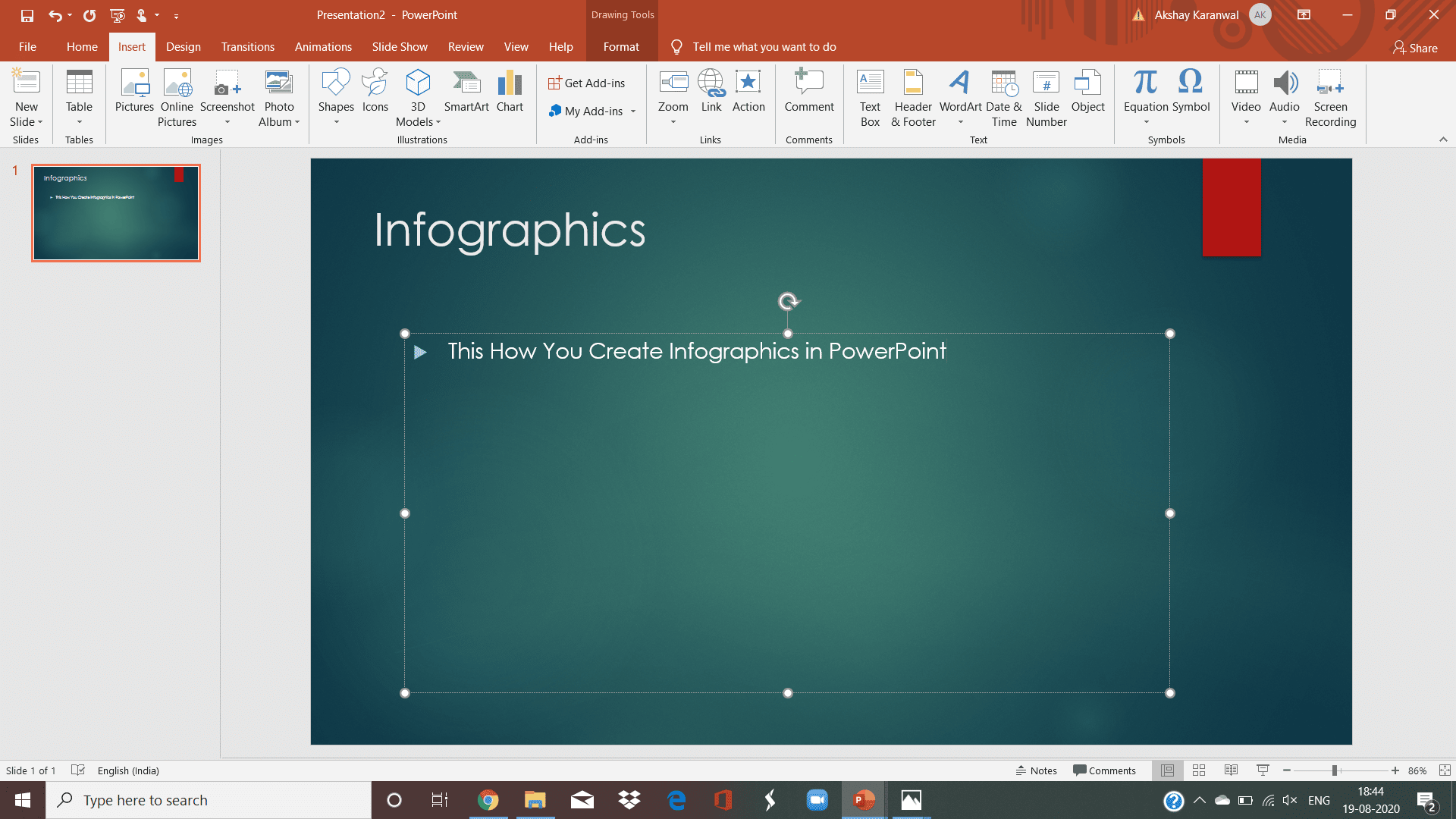This screenshot has height=819, width=1456.
Task: Insert a Symbol character
Action: pos(1191,91)
